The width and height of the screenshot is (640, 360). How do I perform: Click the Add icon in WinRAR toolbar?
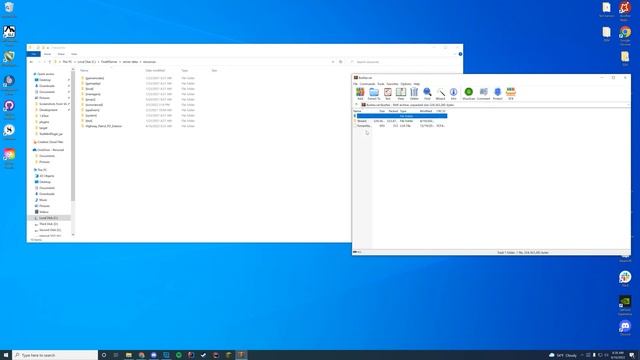(360, 93)
